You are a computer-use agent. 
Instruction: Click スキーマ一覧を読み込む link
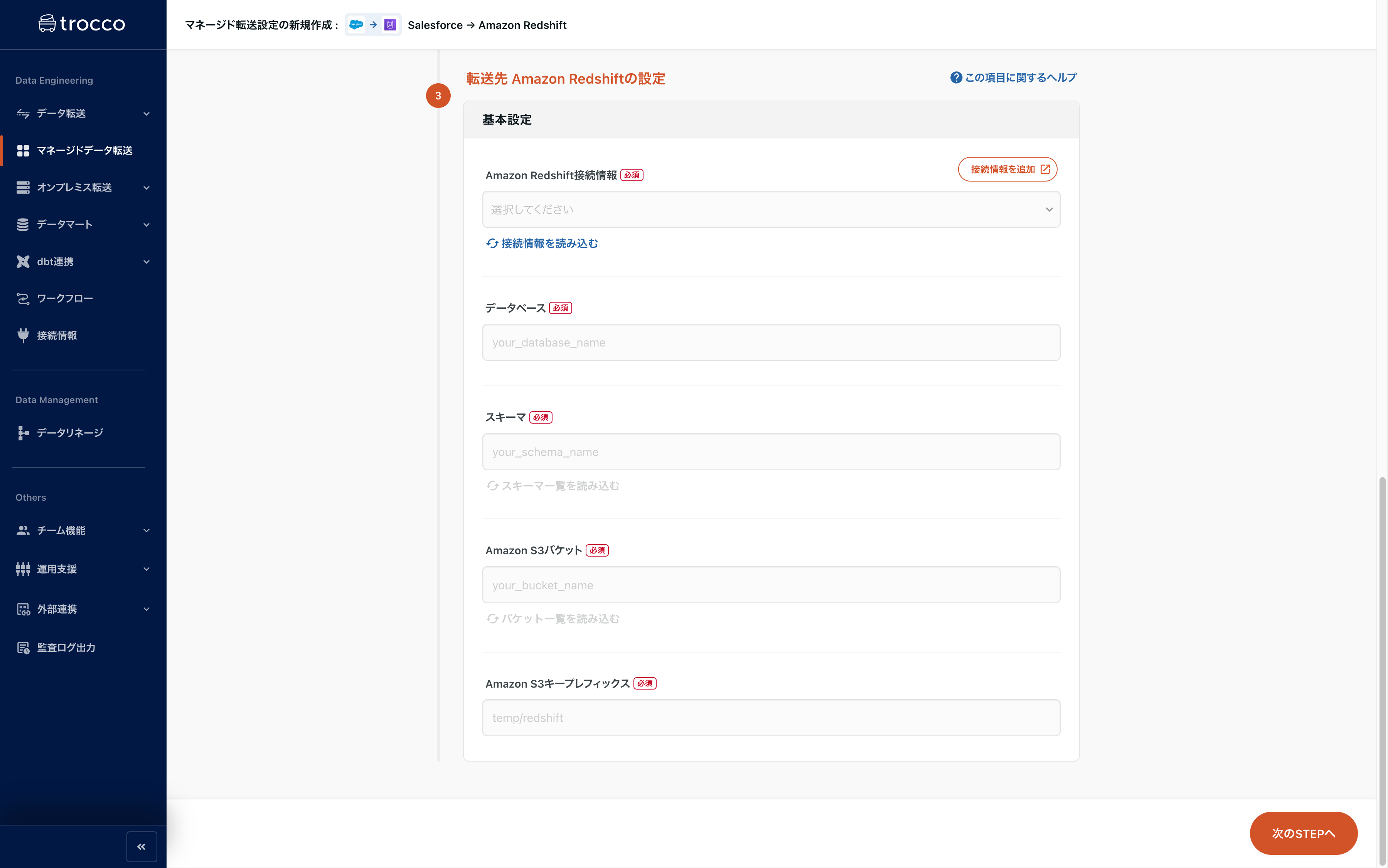click(553, 486)
